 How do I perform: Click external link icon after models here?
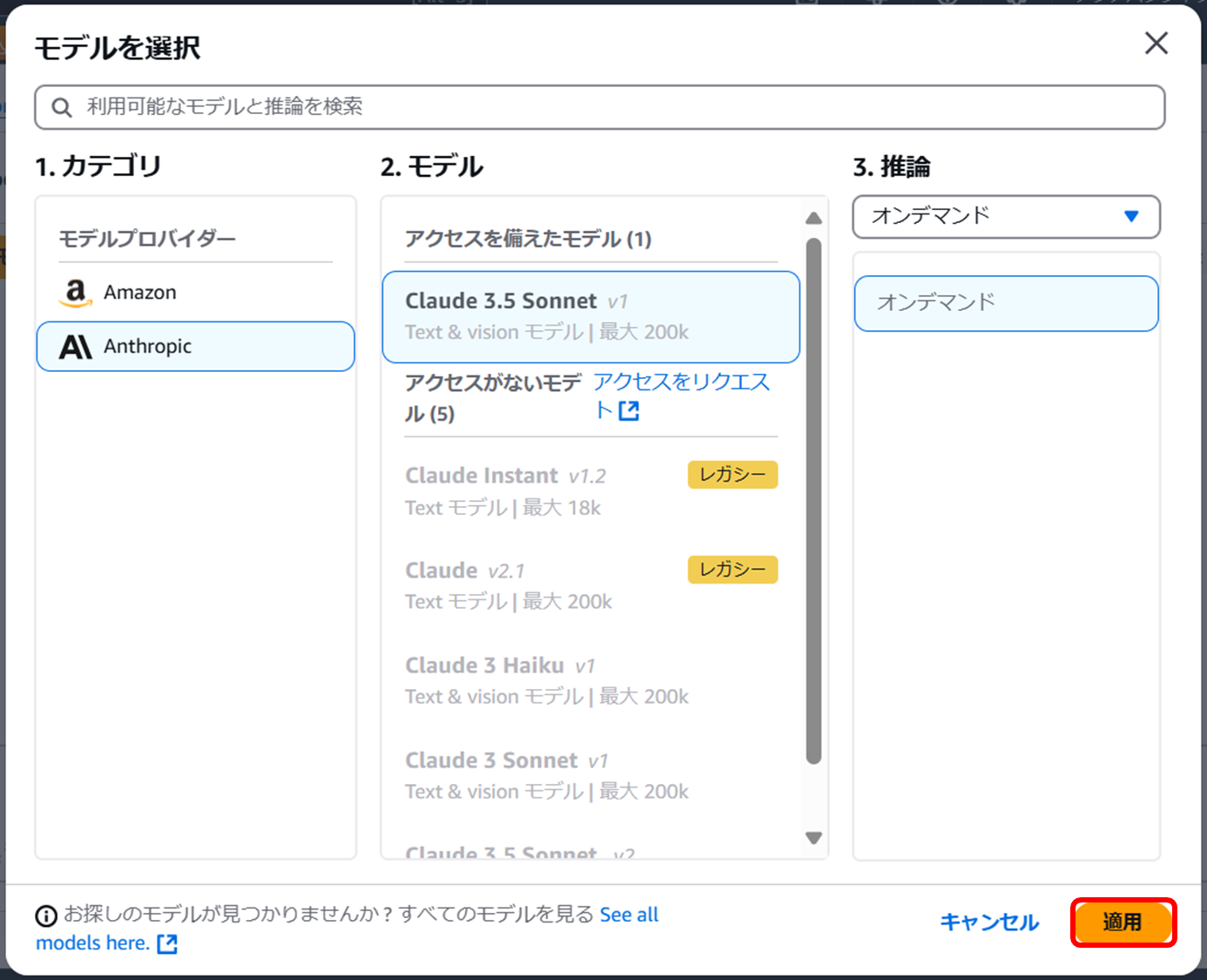pyautogui.click(x=167, y=943)
